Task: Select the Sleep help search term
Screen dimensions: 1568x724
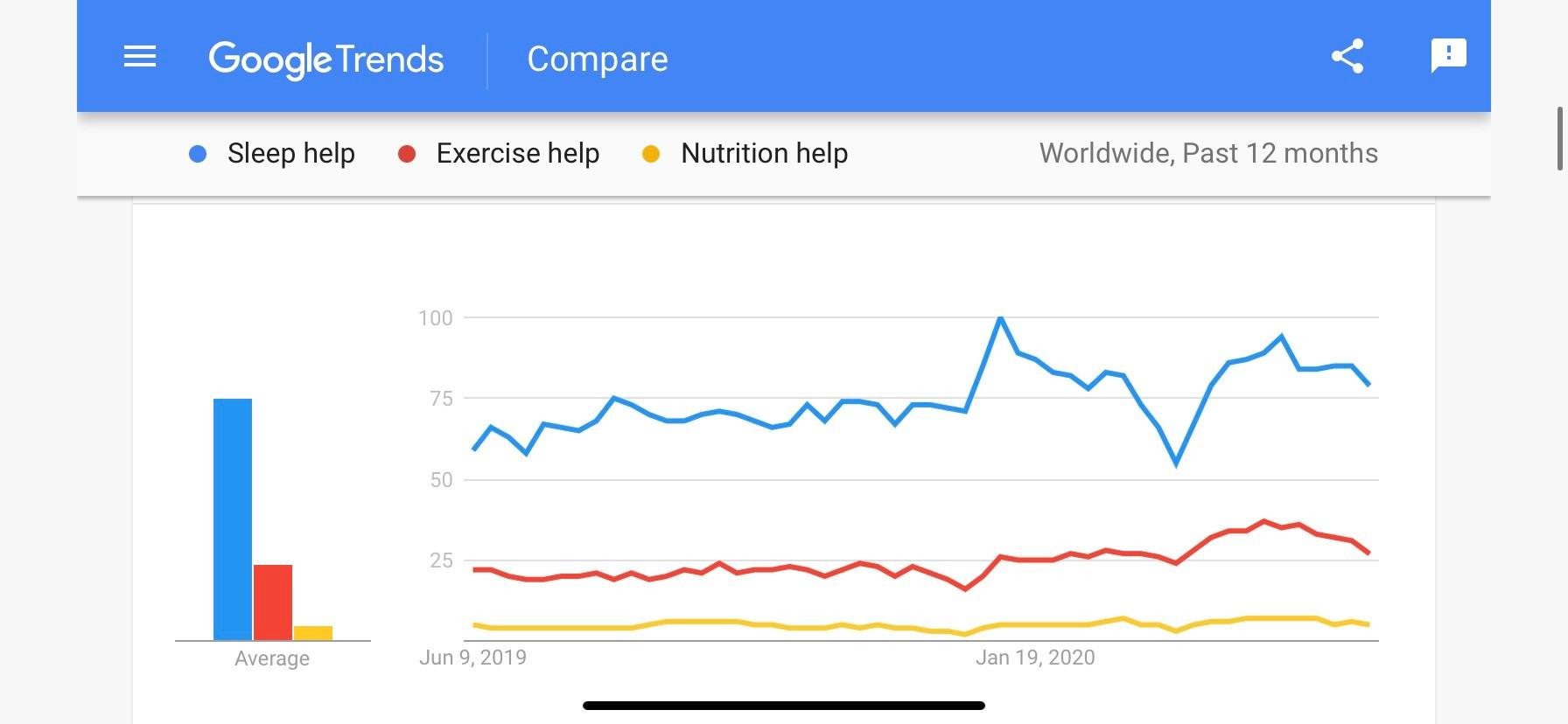Action: coord(290,154)
